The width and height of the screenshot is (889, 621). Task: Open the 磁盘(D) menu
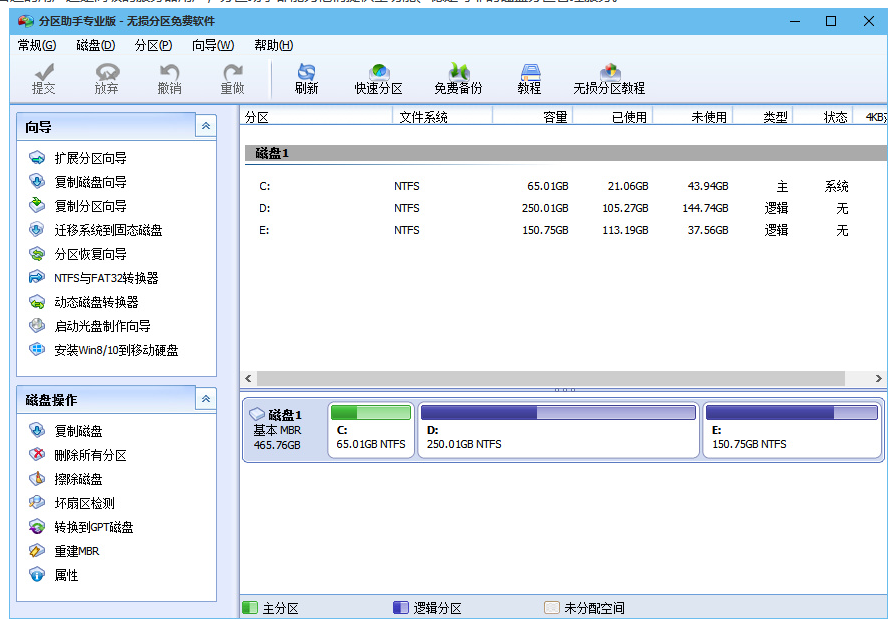[x=95, y=45]
